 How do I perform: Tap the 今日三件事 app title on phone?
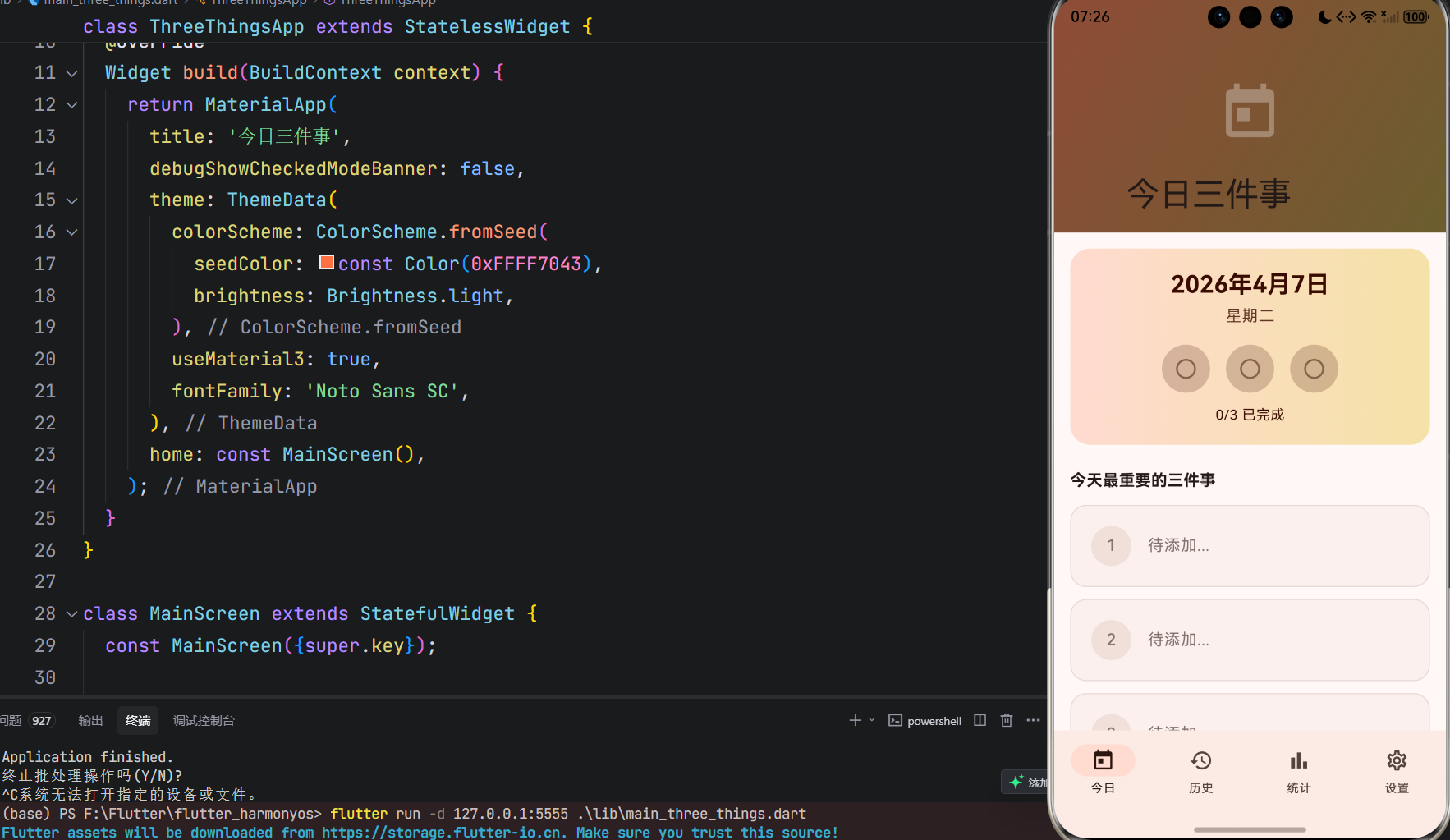1209,194
